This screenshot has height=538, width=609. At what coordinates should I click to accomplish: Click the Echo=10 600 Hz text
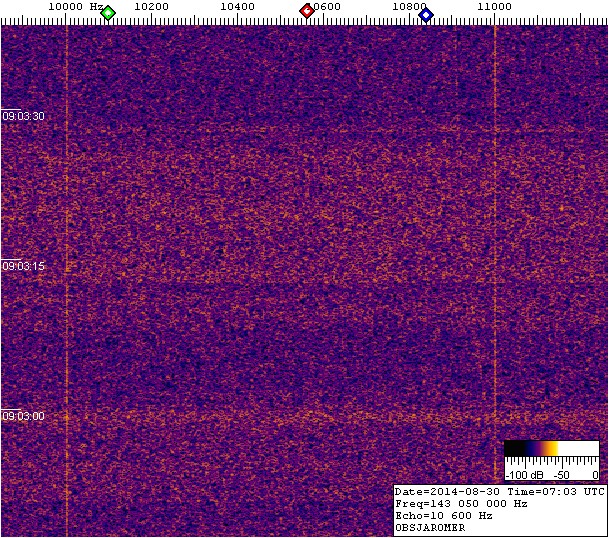pyautogui.click(x=444, y=516)
